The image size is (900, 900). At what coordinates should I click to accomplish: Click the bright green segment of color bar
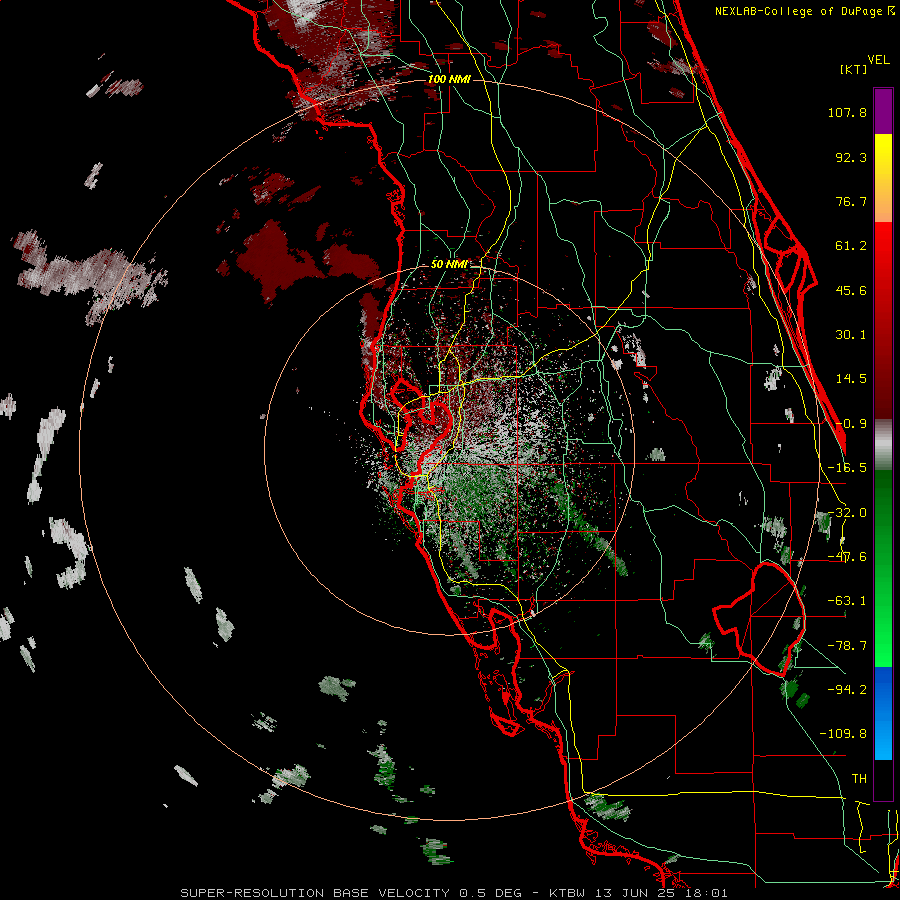[x=883, y=568]
